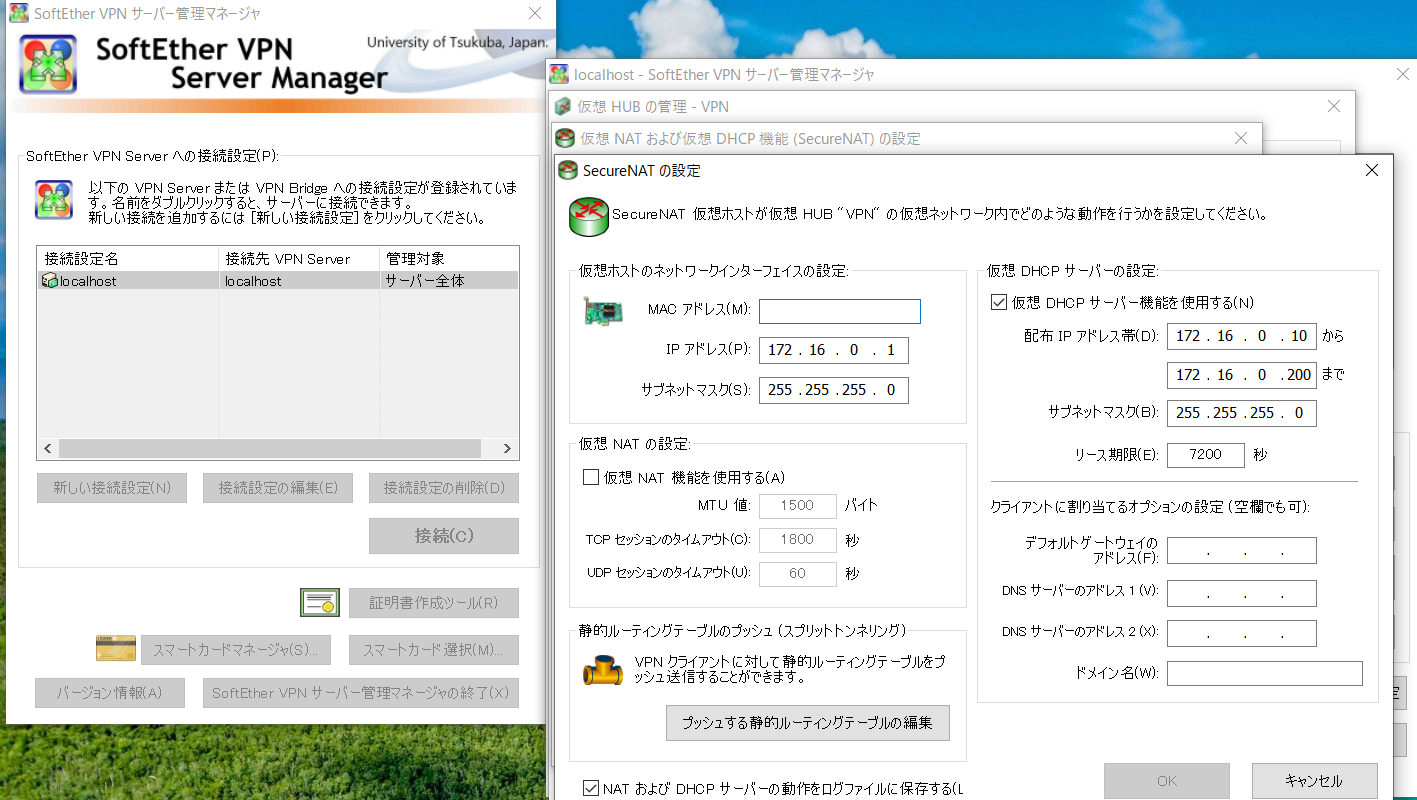Open バージョン情報

(110, 693)
